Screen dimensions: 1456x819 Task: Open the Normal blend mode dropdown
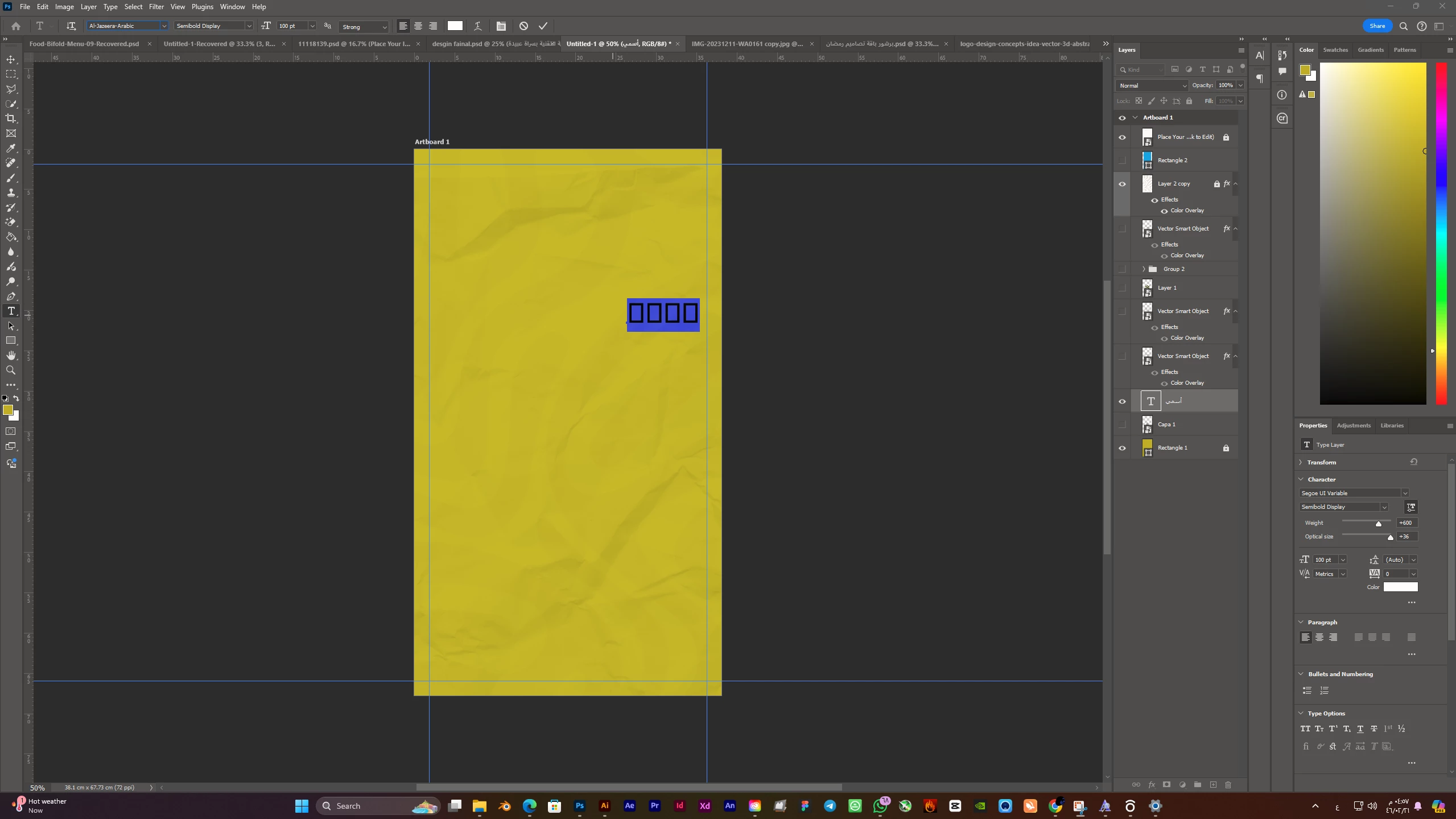(x=1152, y=86)
